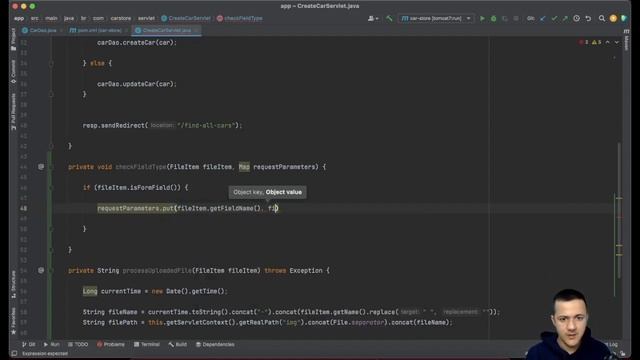The width and height of the screenshot is (640, 360).
Task: Open the Build tool window tab
Action: 178,344
